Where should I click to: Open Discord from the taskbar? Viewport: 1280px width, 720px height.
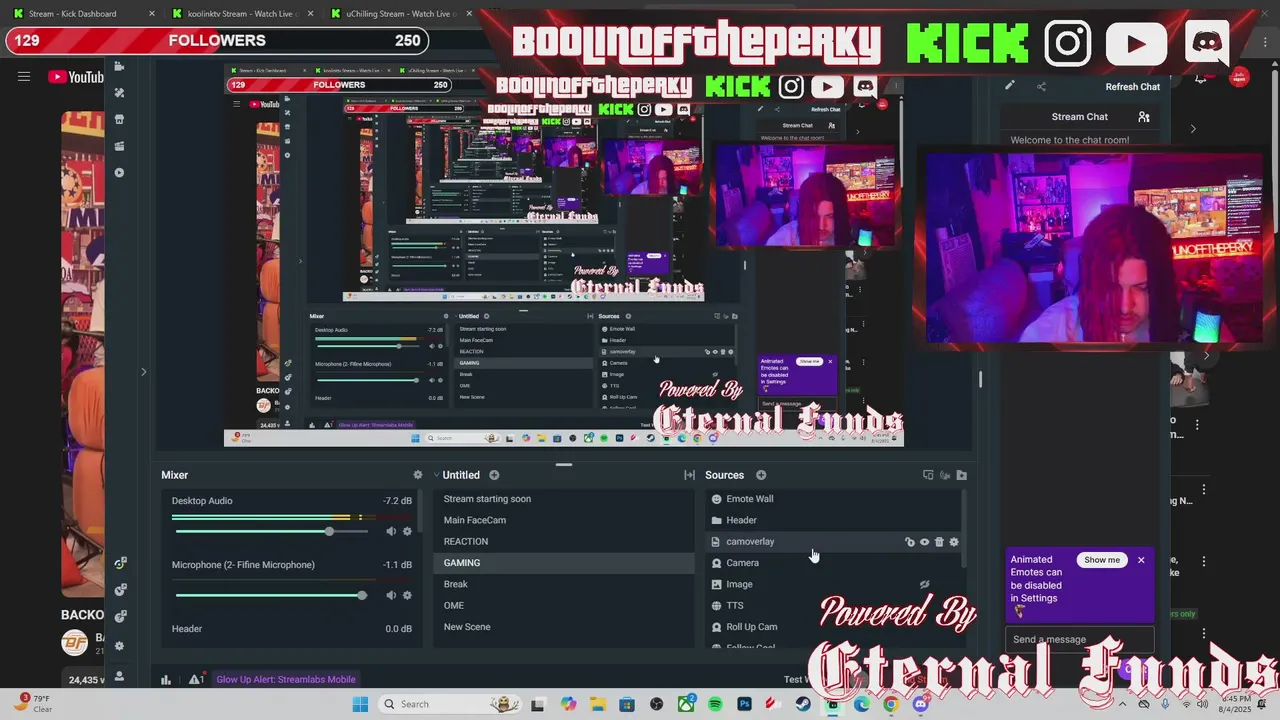point(920,704)
